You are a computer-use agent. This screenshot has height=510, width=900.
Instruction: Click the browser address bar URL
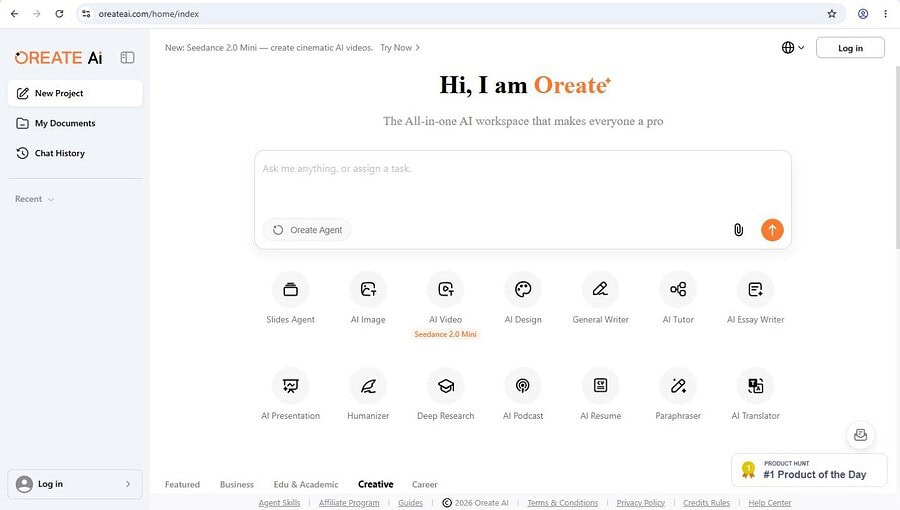click(149, 14)
